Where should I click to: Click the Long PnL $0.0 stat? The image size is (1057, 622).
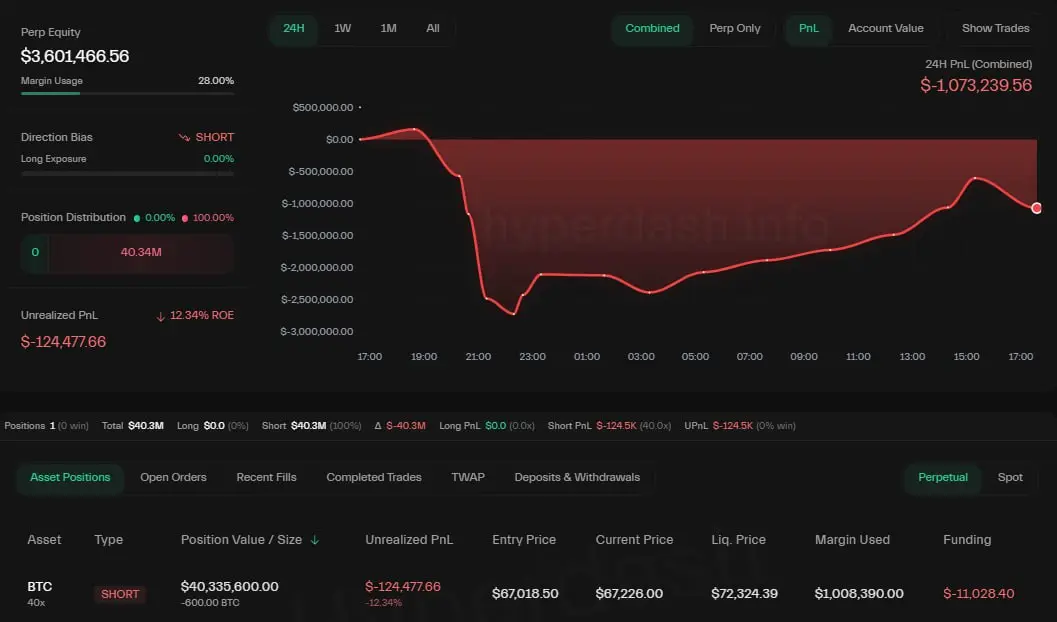coord(487,426)
